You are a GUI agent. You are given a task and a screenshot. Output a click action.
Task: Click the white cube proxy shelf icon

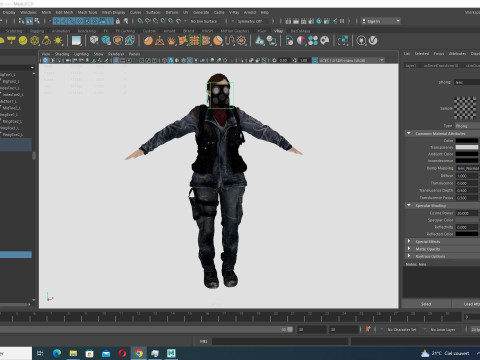click(x=94, y=41)
